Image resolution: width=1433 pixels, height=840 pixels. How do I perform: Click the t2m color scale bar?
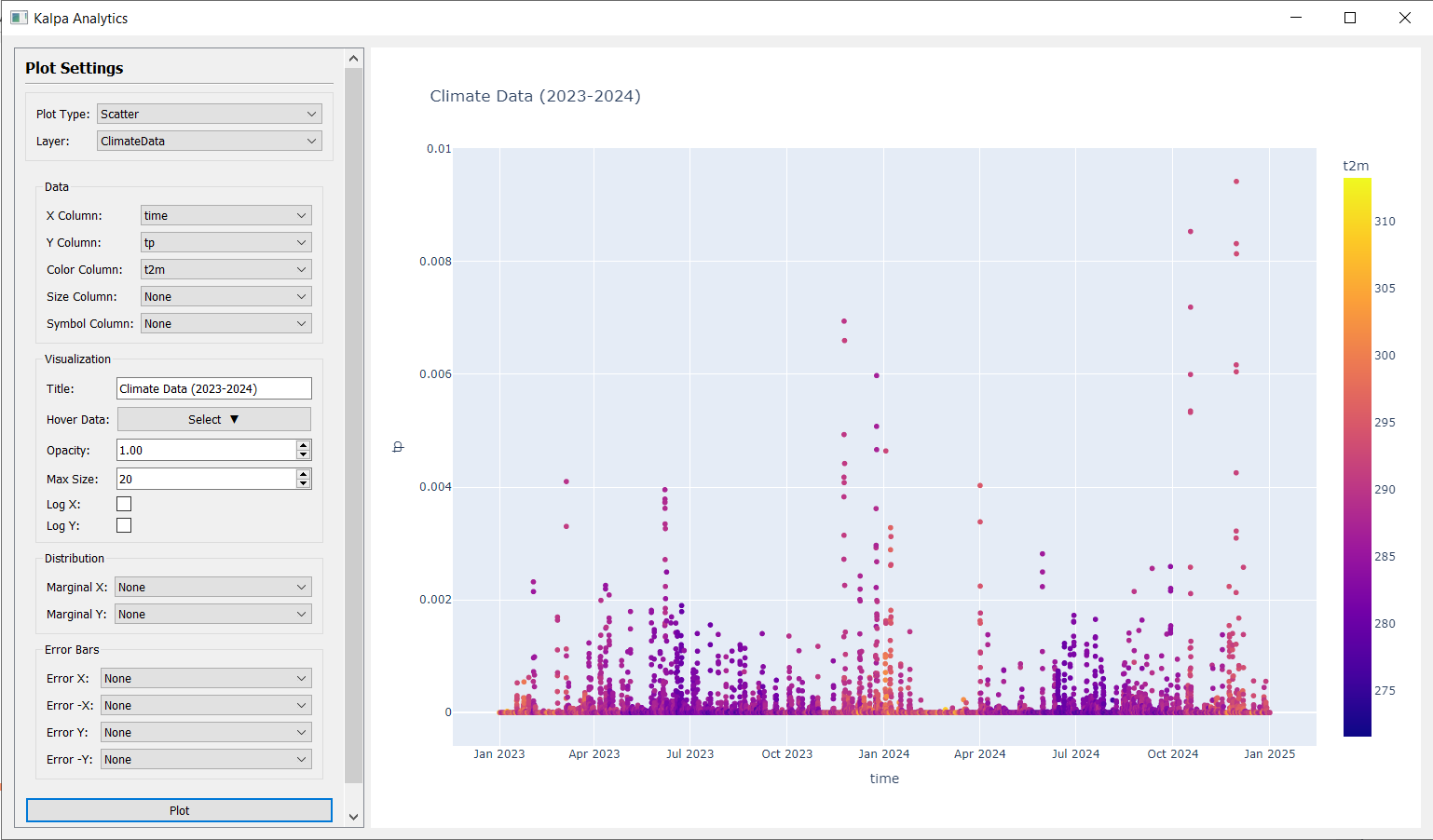coord(1357,456)
